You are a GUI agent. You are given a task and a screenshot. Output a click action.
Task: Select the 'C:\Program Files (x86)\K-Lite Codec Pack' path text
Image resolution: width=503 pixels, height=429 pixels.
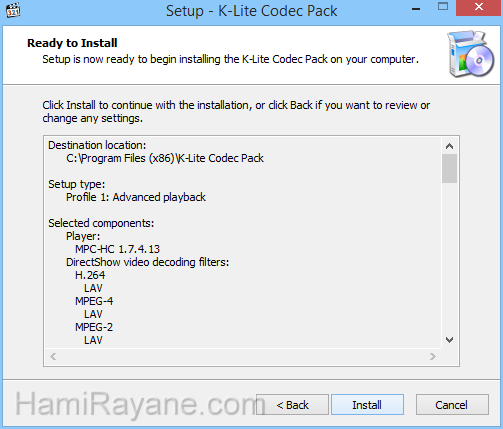[165, 158]
